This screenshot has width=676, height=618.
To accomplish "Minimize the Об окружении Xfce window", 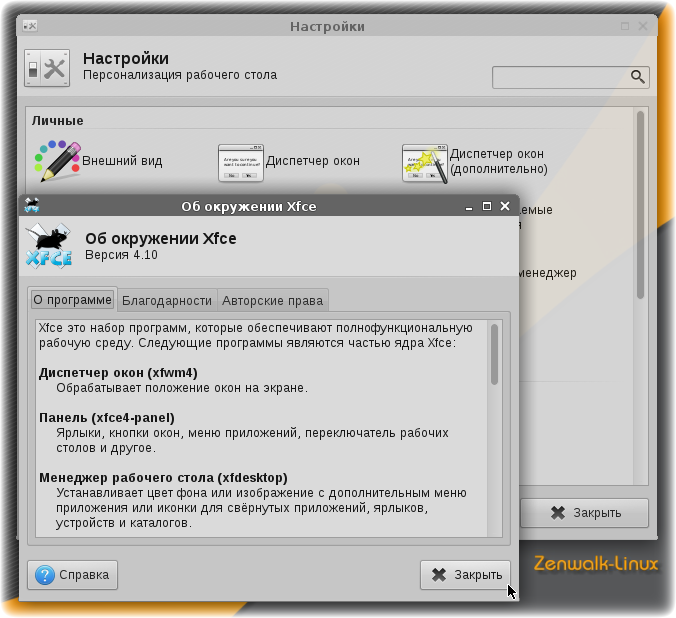I will click(x=469, y=207).
